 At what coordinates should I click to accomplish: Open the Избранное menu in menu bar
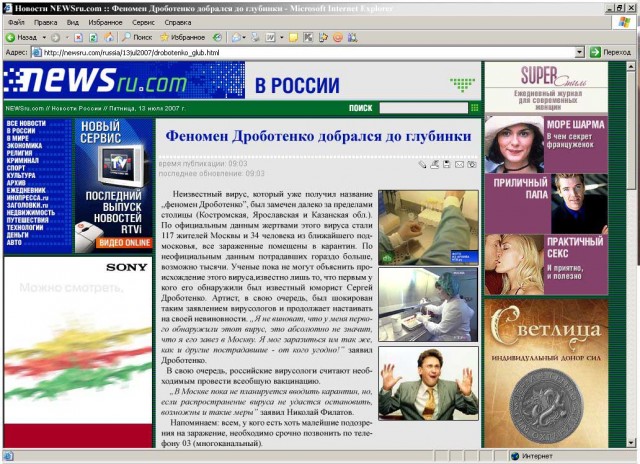click(105, 22)
